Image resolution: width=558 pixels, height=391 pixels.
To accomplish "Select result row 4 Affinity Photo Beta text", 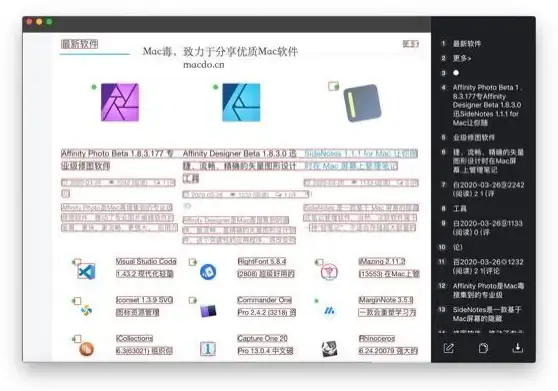I will tap(487, 105).
